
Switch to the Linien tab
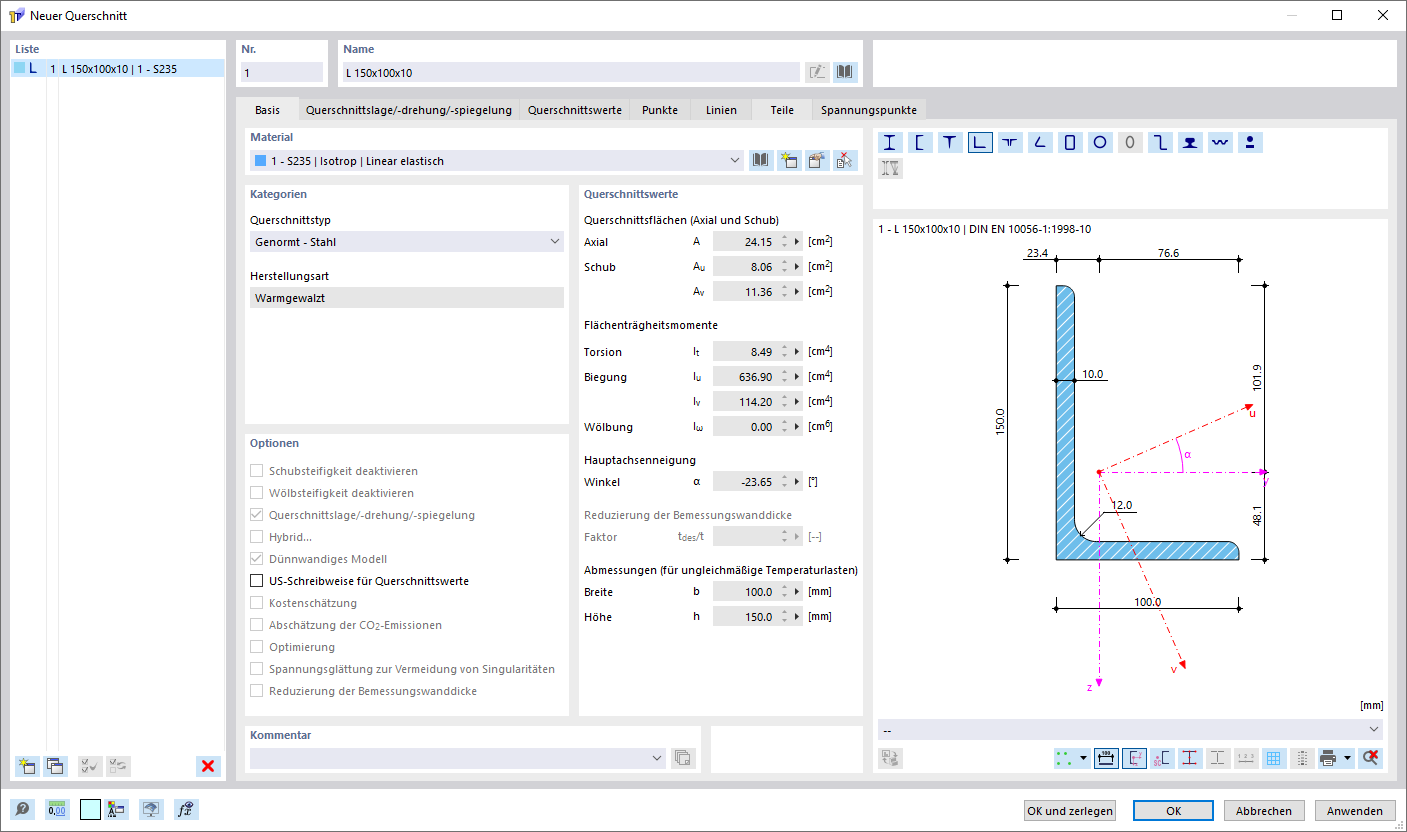[721, 110]
